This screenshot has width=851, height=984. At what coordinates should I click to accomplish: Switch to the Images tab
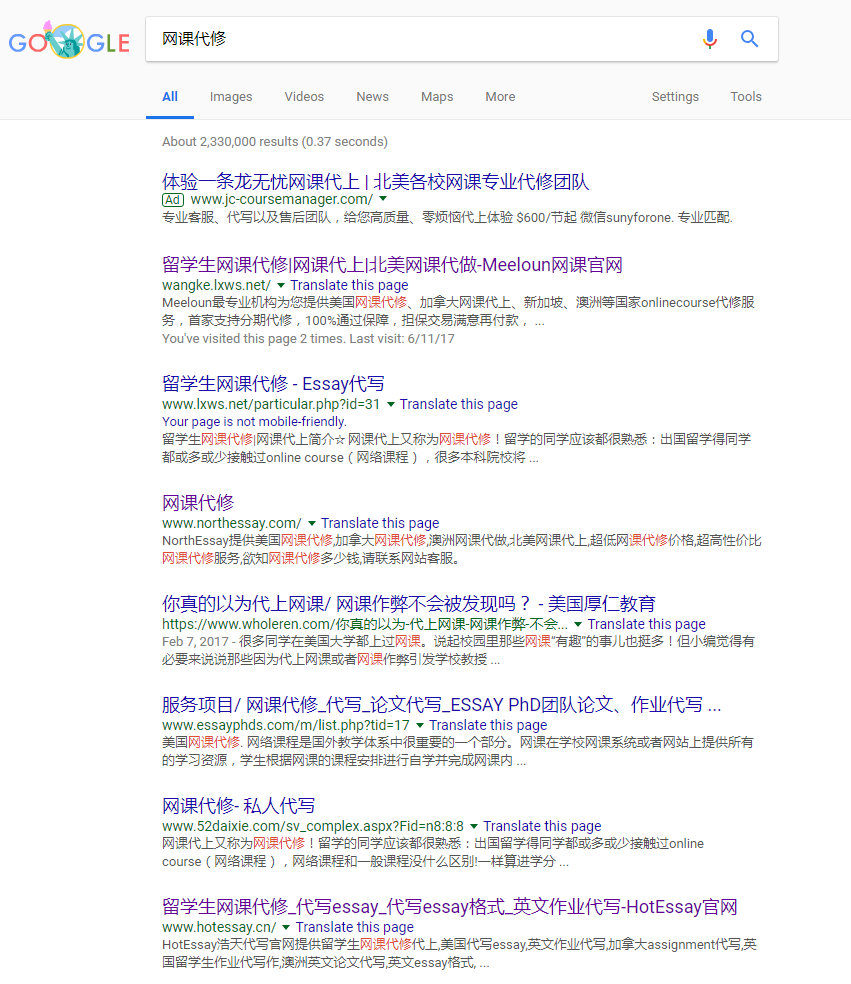(231, 97)
